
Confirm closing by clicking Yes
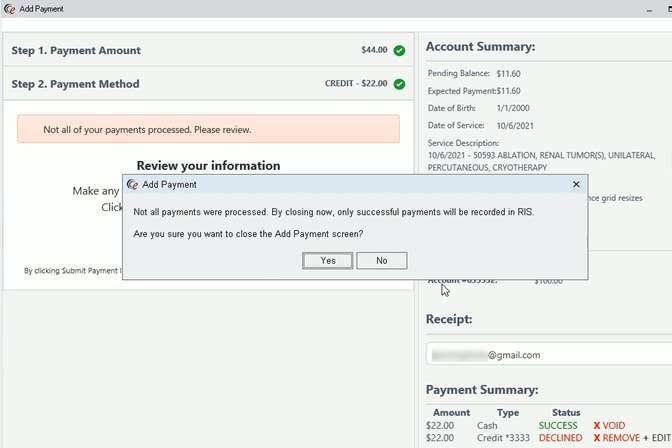pyautogui.click(x=327, y=260)
